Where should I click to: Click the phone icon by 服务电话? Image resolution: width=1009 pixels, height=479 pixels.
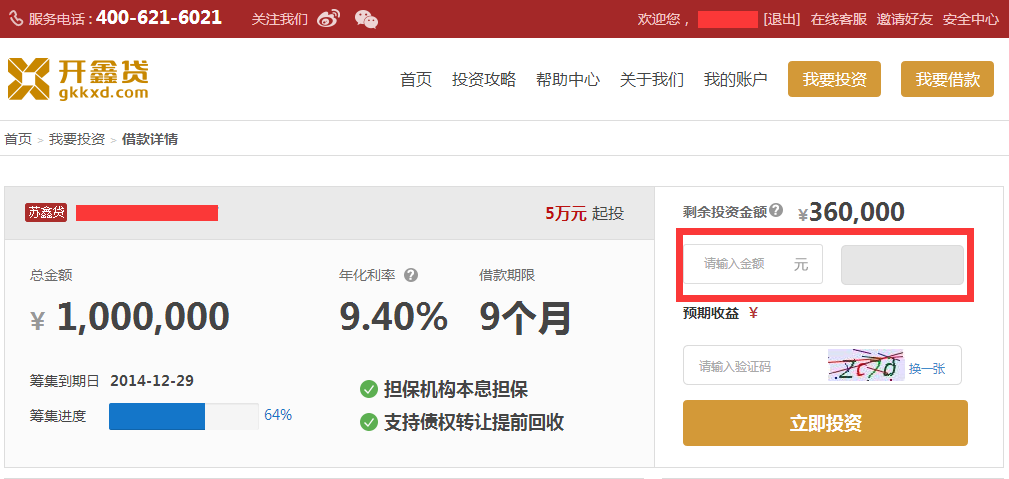tap(16, 19)
